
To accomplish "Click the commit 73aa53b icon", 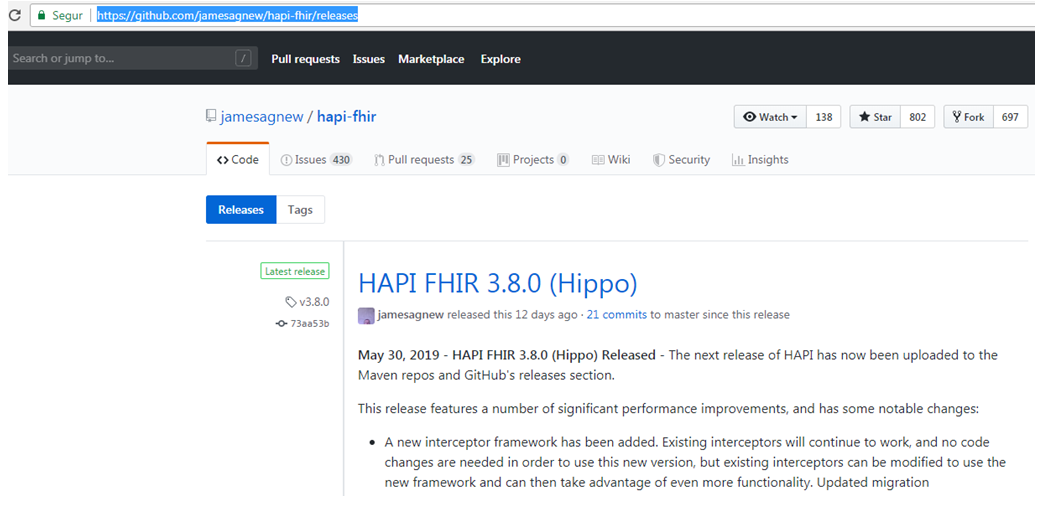I will pyautogui.click(x=282, y=324).
